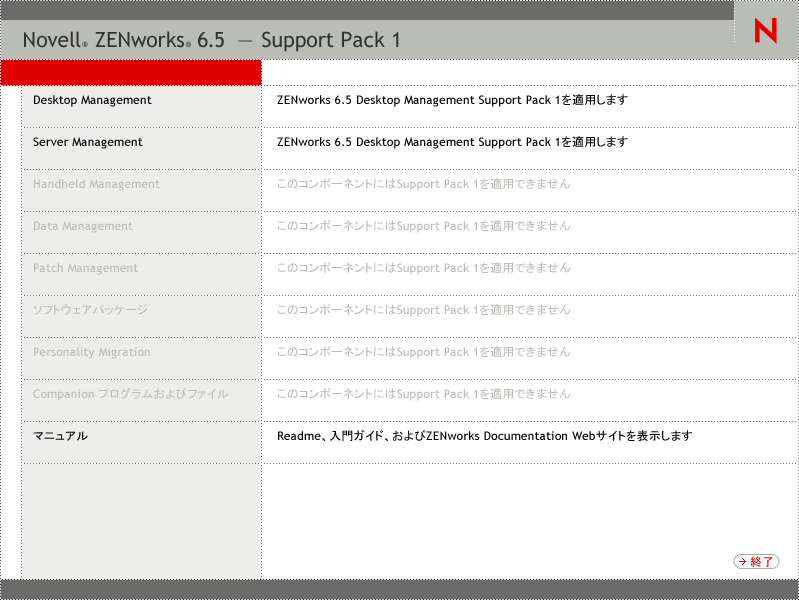Select the Patch Management entry

coord(86,268)
